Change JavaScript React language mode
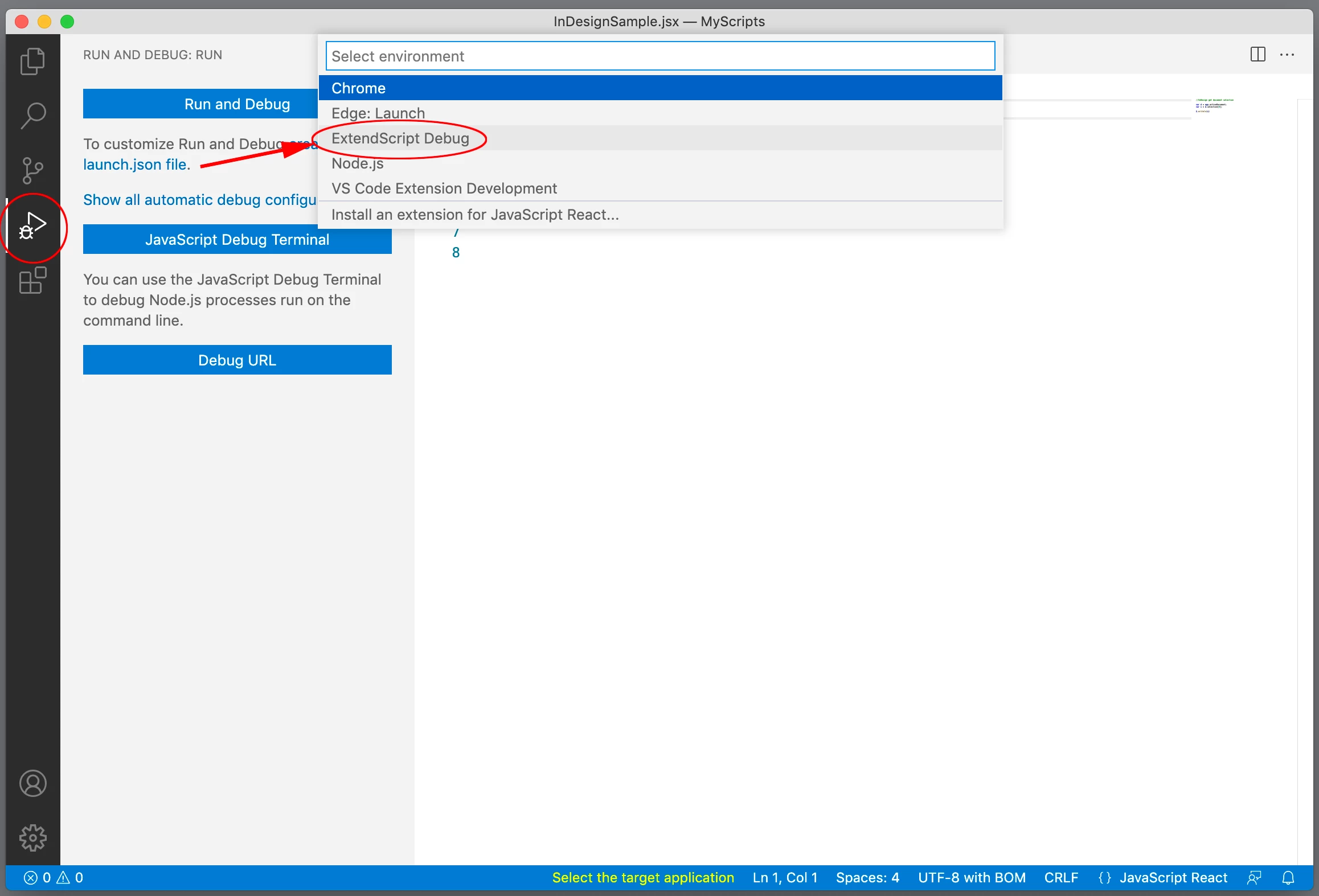1319x896 pixels. click(1173, 878)
